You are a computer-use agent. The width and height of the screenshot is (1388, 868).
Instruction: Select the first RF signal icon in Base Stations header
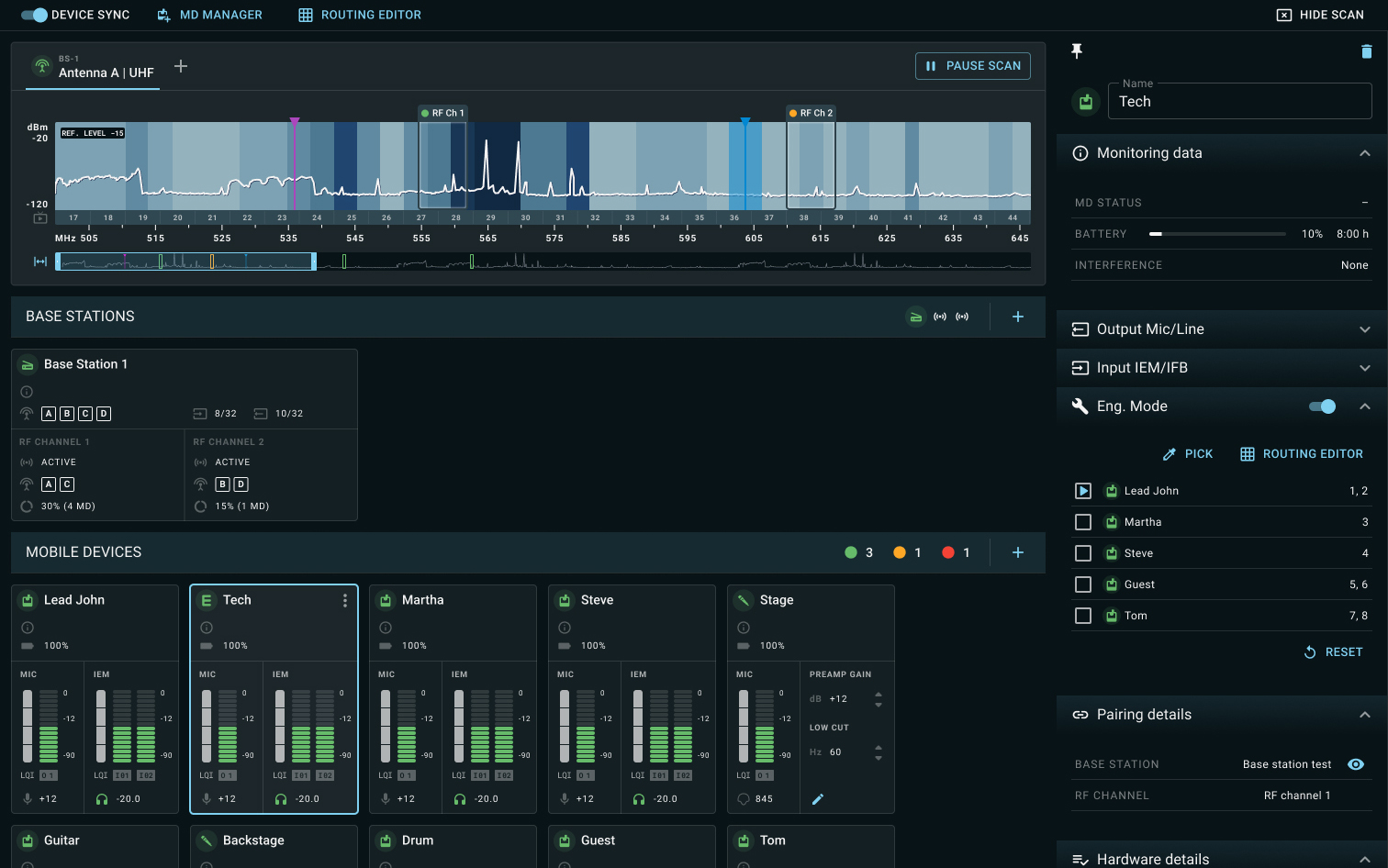(939, 316)
